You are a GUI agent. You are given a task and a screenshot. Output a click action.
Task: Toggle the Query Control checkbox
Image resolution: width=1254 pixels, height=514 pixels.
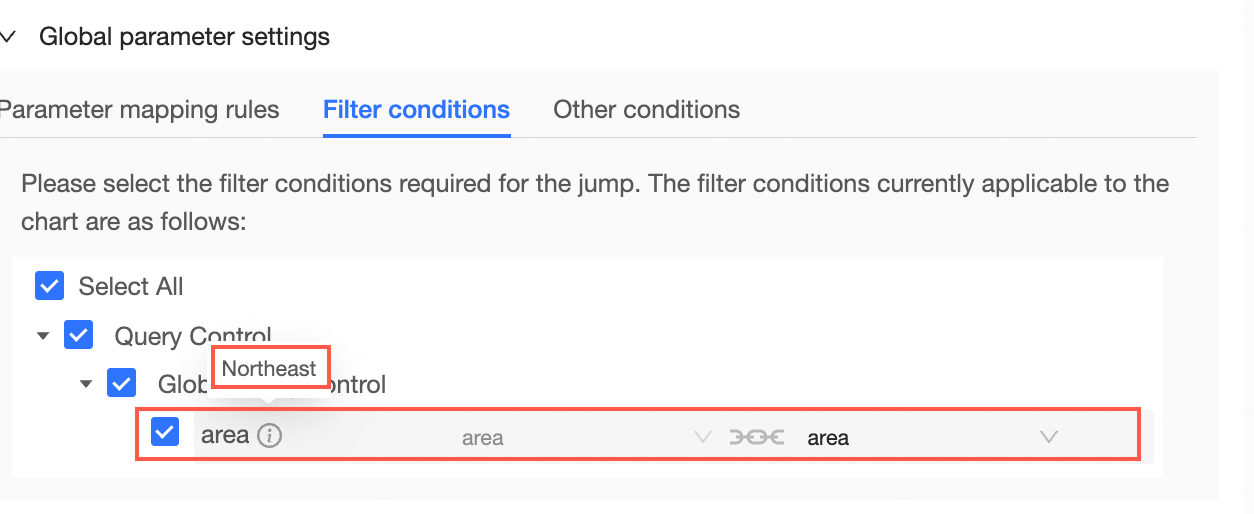coord(79,335)
